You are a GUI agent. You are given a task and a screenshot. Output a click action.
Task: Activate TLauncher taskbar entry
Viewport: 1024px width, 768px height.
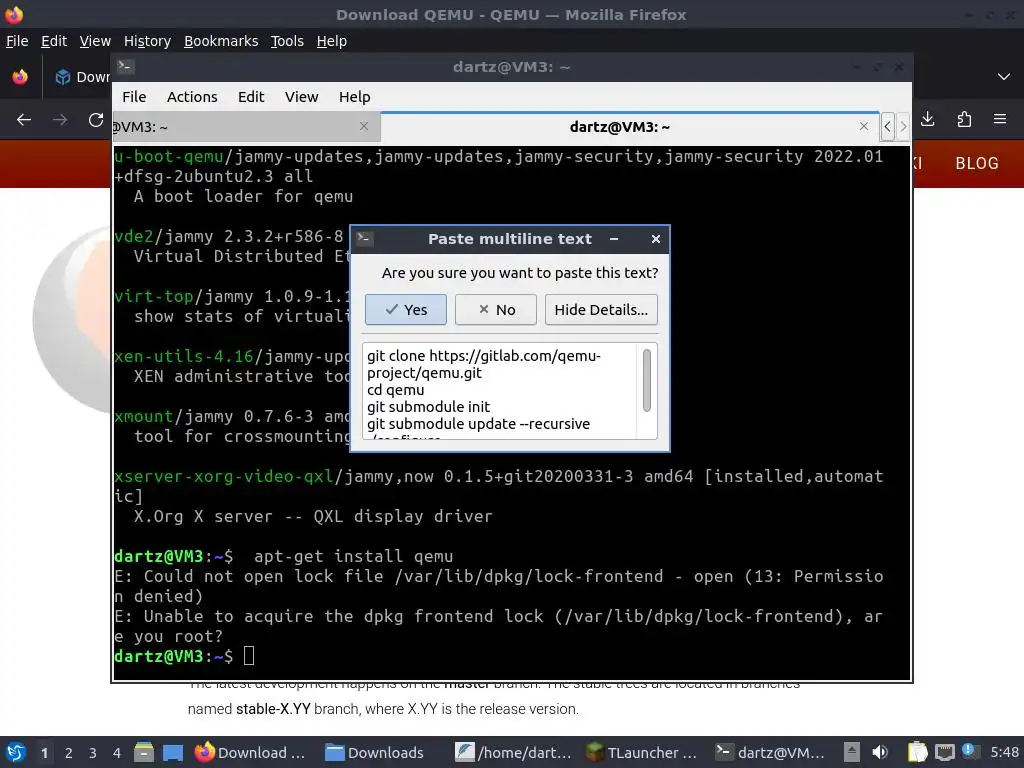[x=643, y=752]
